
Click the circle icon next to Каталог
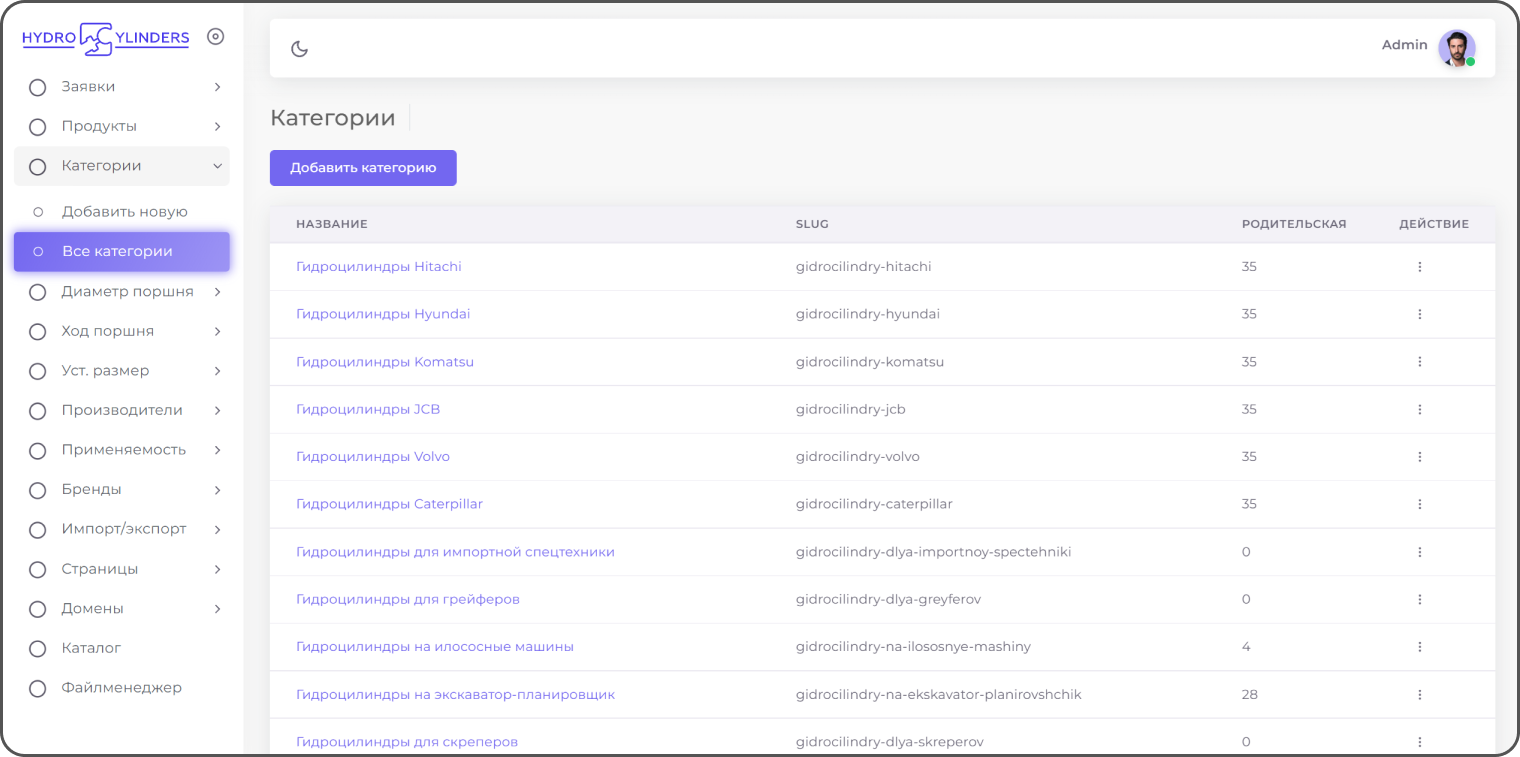pos(38,648)
